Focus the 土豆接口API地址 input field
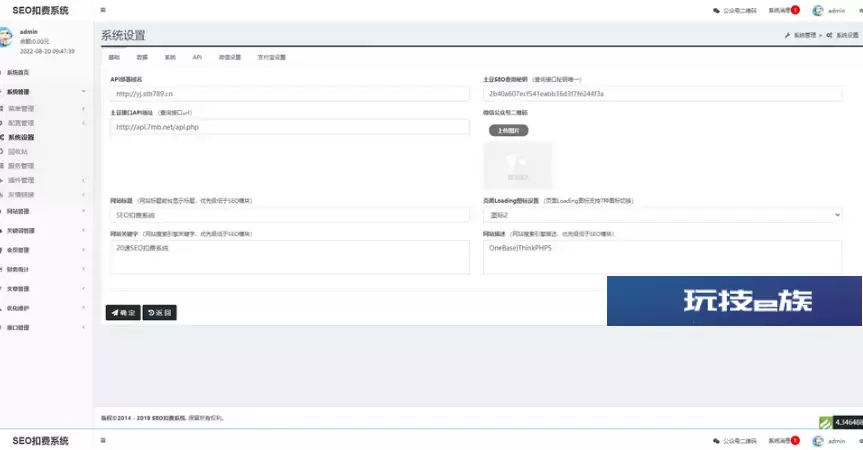863x450 pixels. click(290, 127)
